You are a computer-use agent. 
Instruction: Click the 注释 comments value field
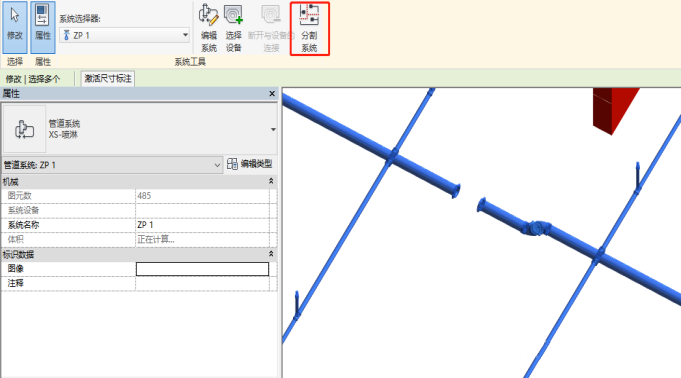(x=202, y=283)
